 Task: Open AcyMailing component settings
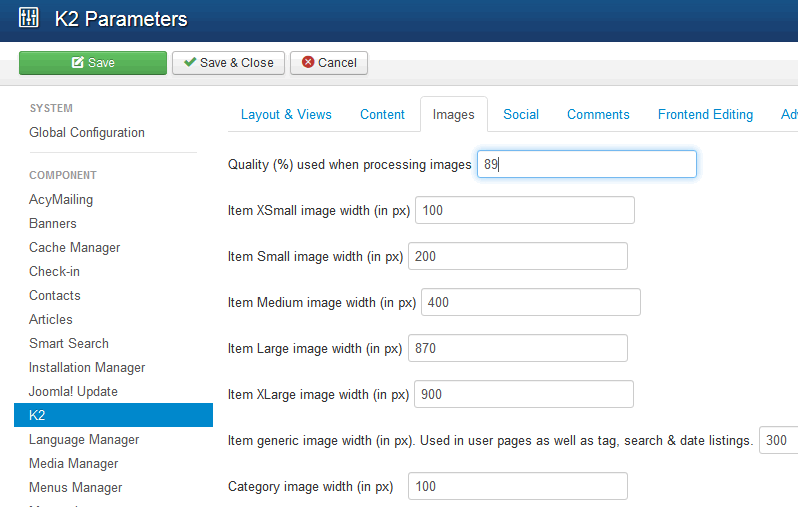pyautogui.click(x=61, y=200)
